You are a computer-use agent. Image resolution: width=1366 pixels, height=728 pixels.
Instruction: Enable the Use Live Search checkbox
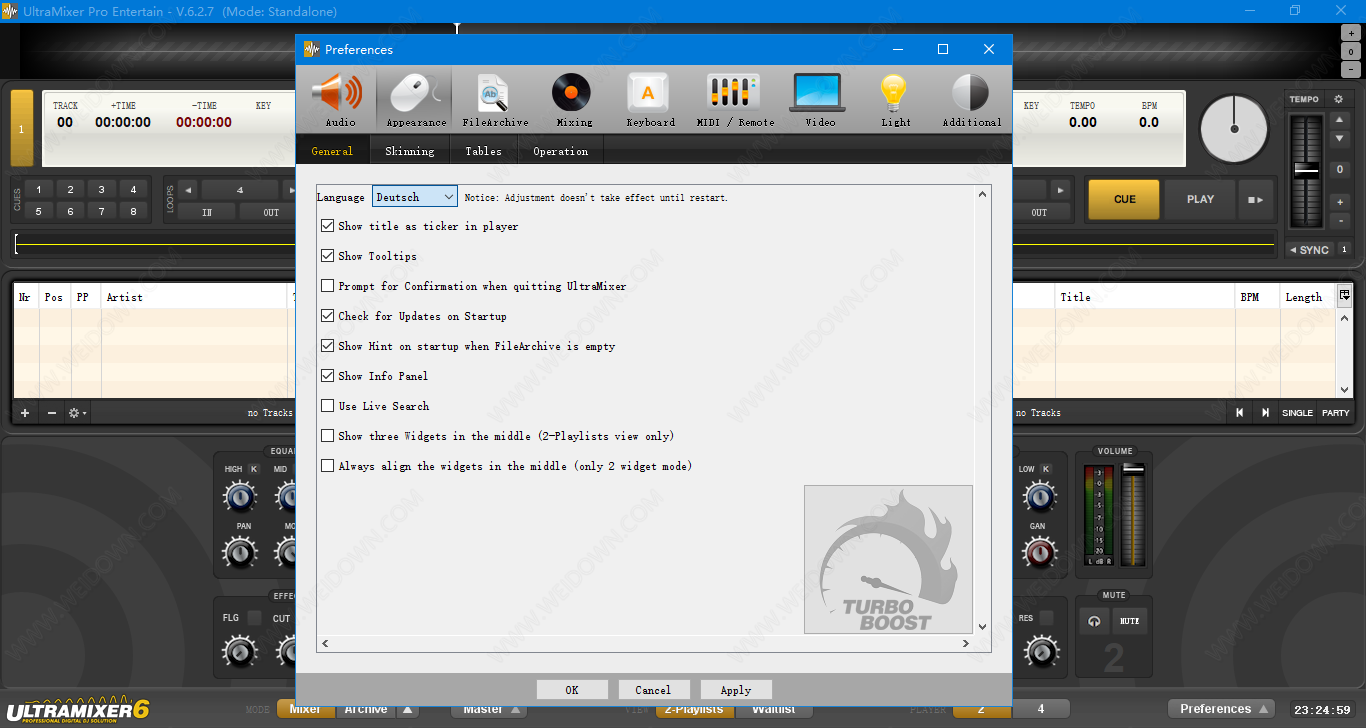point(327,406)
